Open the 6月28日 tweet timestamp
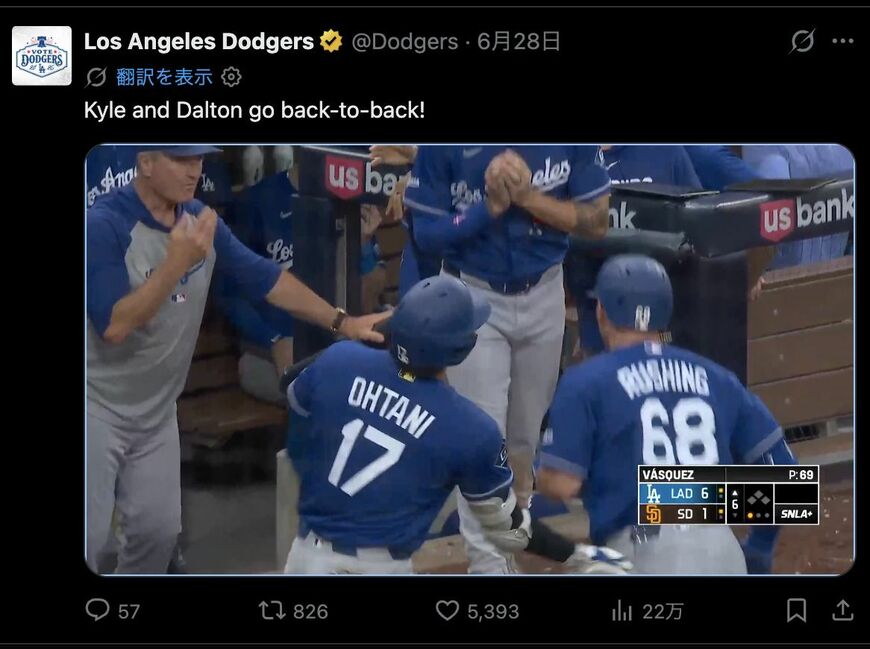Screen dimensions: 870x649 [x=518, y=42]
